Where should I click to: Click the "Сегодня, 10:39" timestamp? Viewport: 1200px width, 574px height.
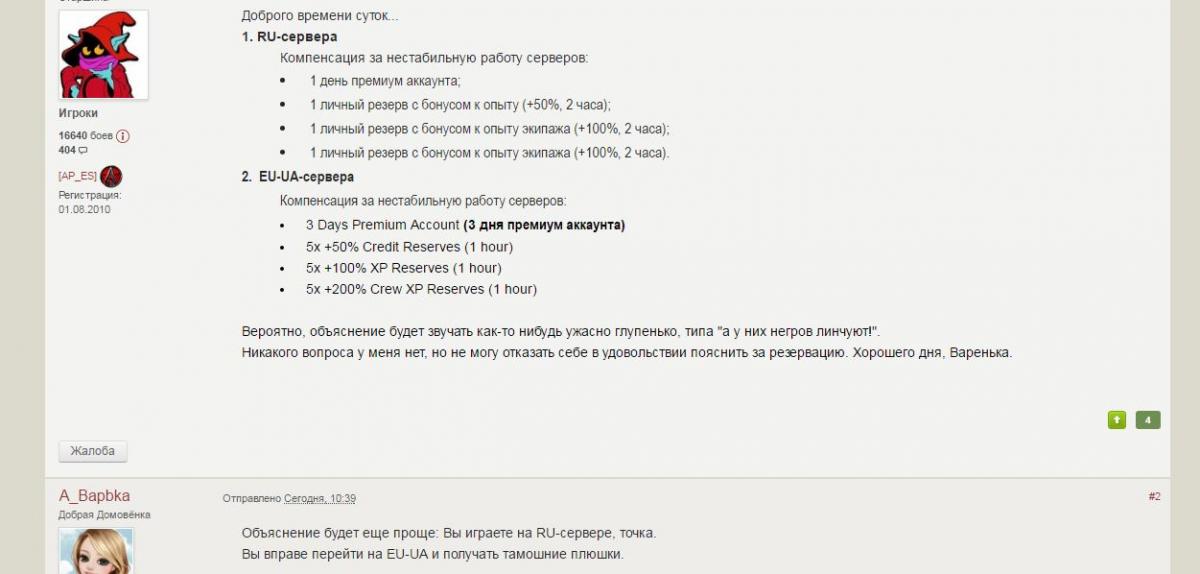[x=319, y=499]
